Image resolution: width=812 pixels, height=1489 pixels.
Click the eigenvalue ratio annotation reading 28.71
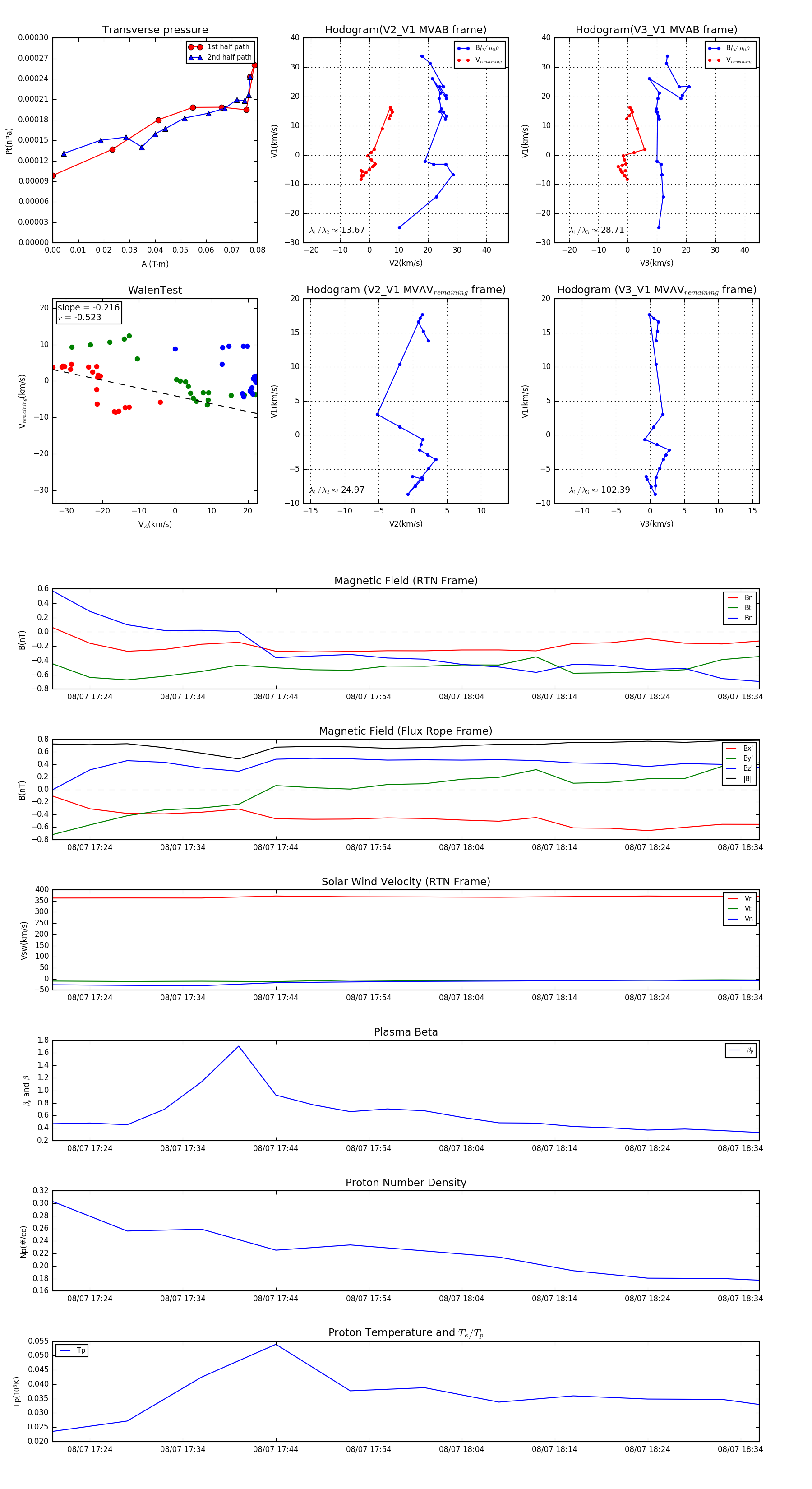596,230
